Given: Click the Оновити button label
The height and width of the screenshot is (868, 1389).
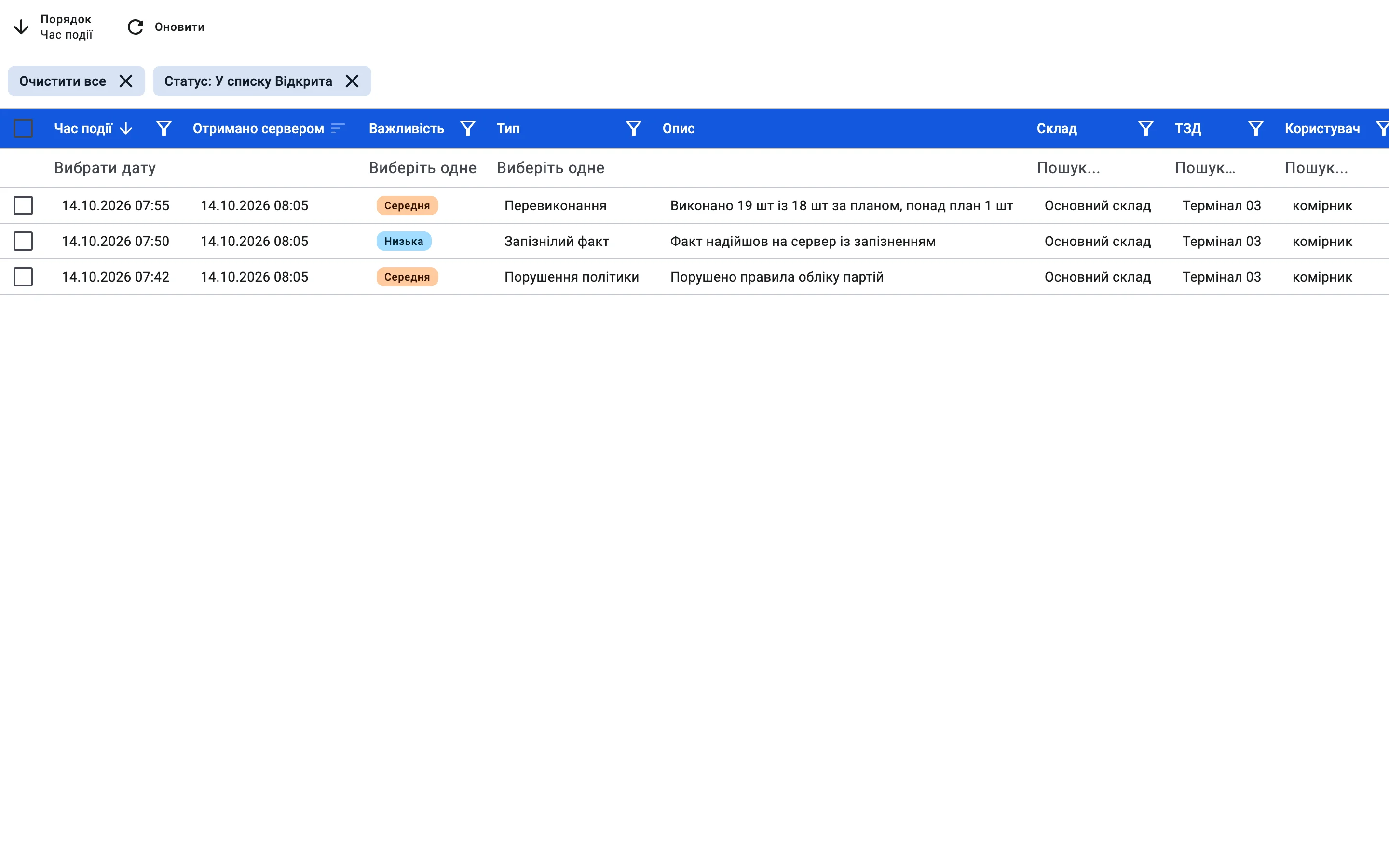Looking at the screenshot, I should coord(179,27).
